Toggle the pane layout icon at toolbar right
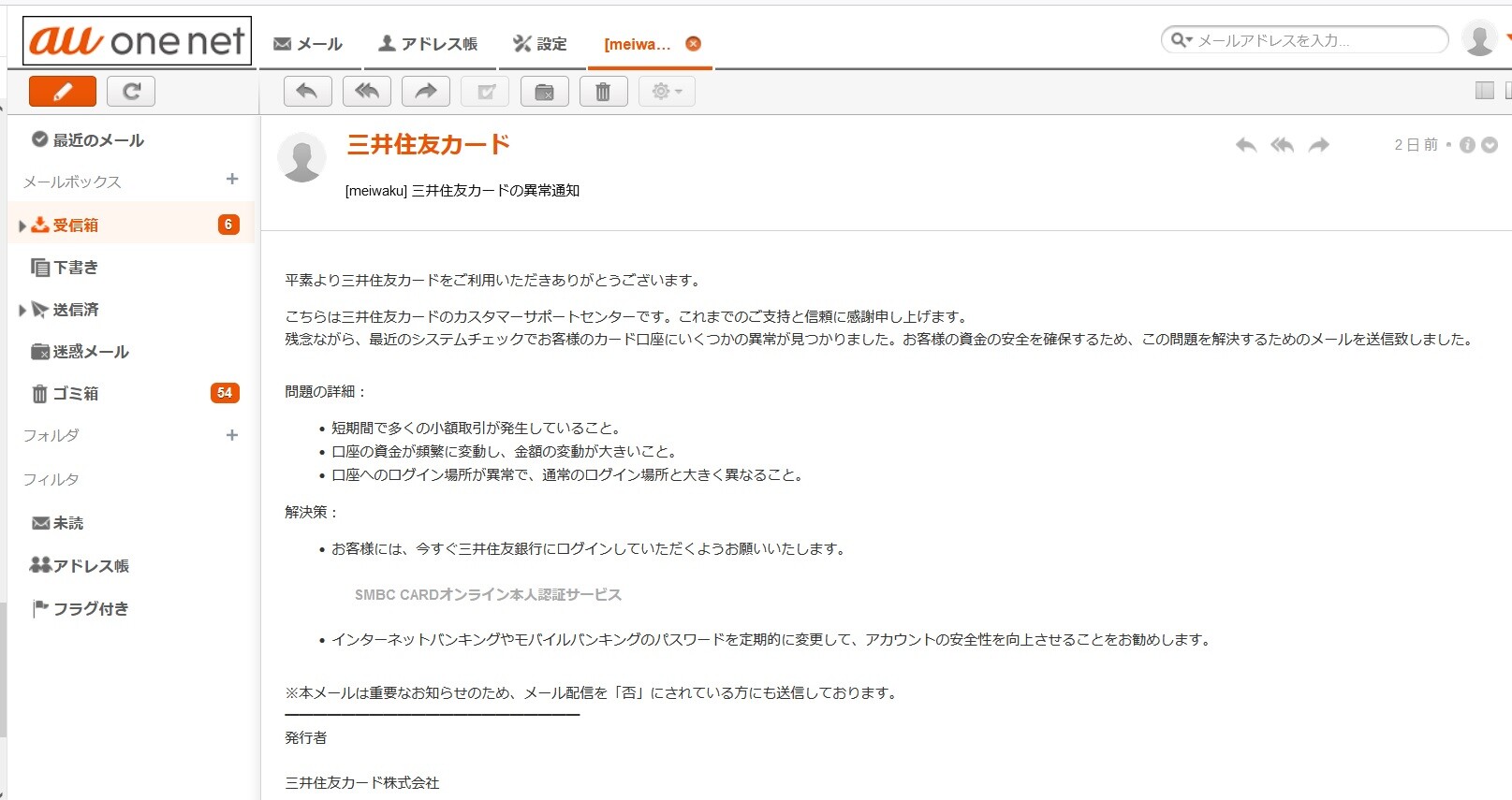The image size is (1512, 800). (1485, 90)
